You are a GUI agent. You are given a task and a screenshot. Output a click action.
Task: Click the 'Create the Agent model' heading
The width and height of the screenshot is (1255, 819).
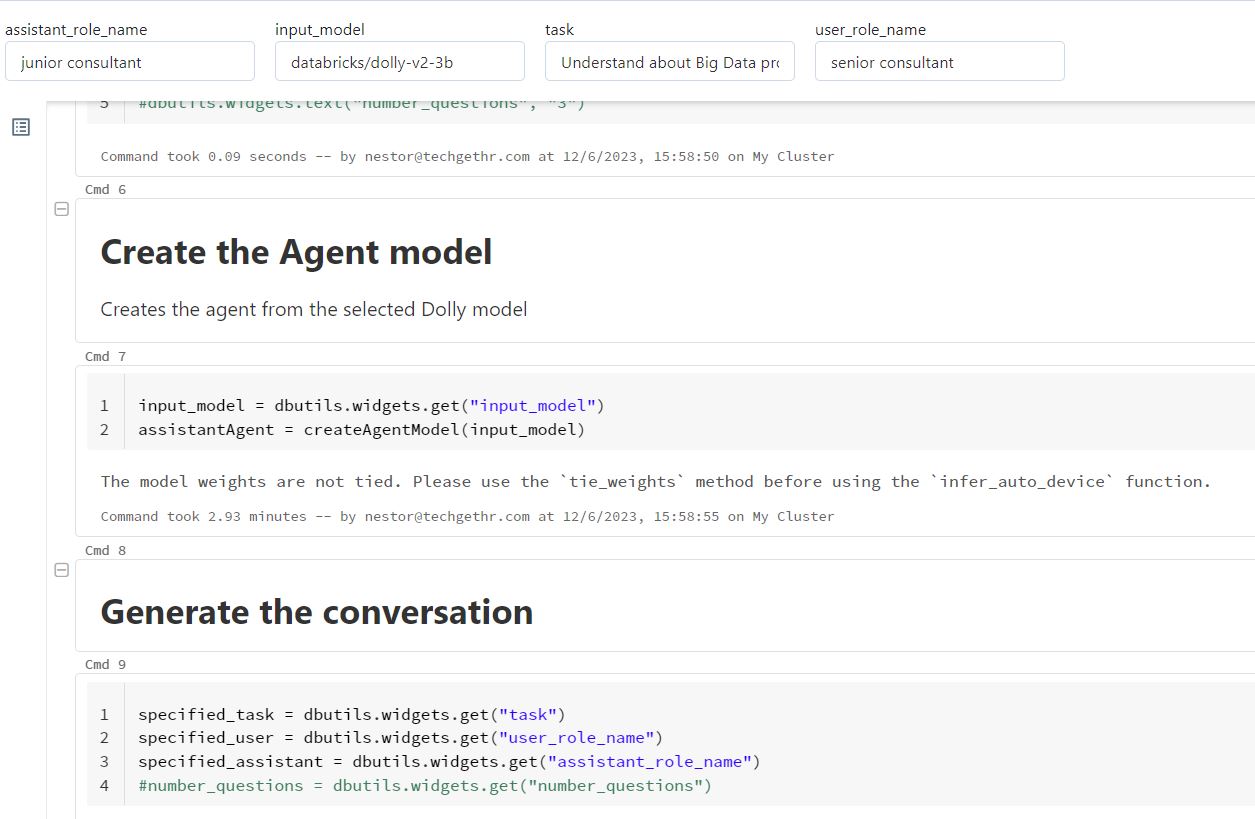pyautogui.click(x=297, y=252)
